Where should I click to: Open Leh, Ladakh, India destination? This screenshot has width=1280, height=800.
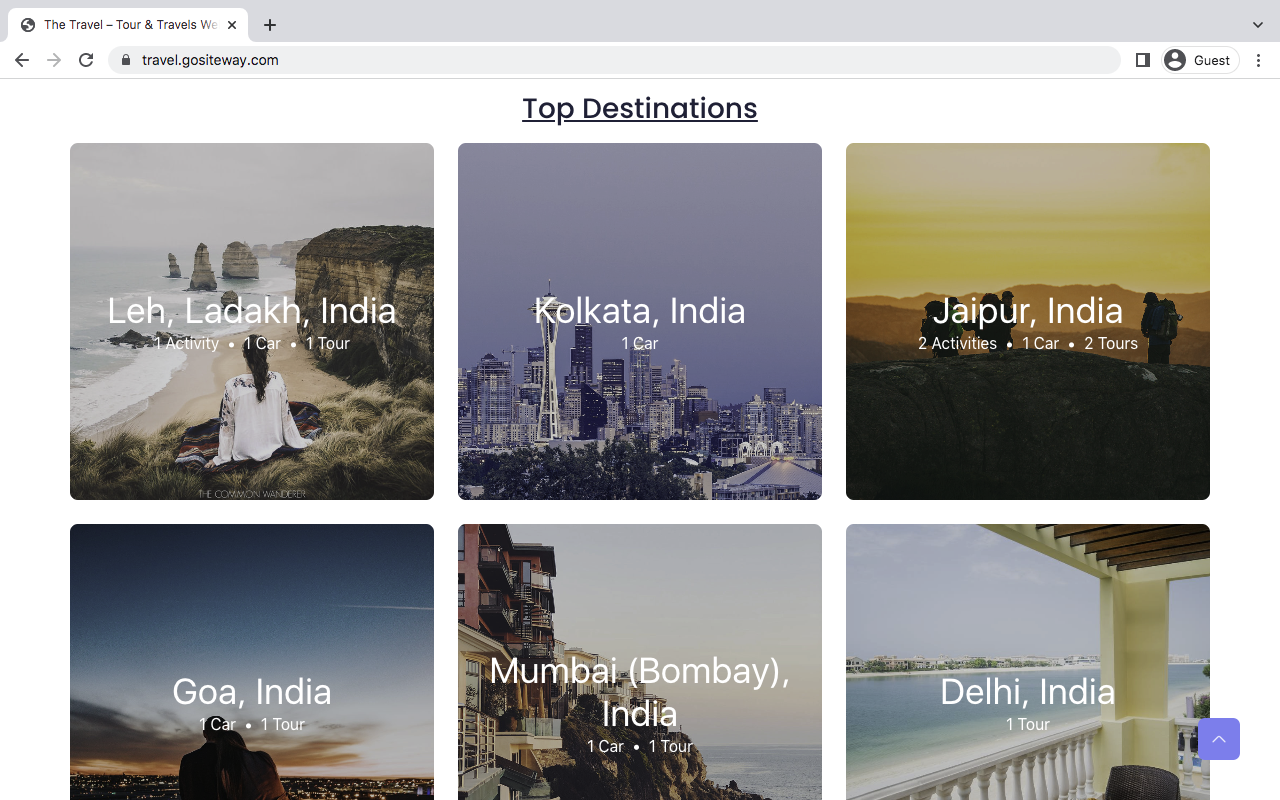252,311
